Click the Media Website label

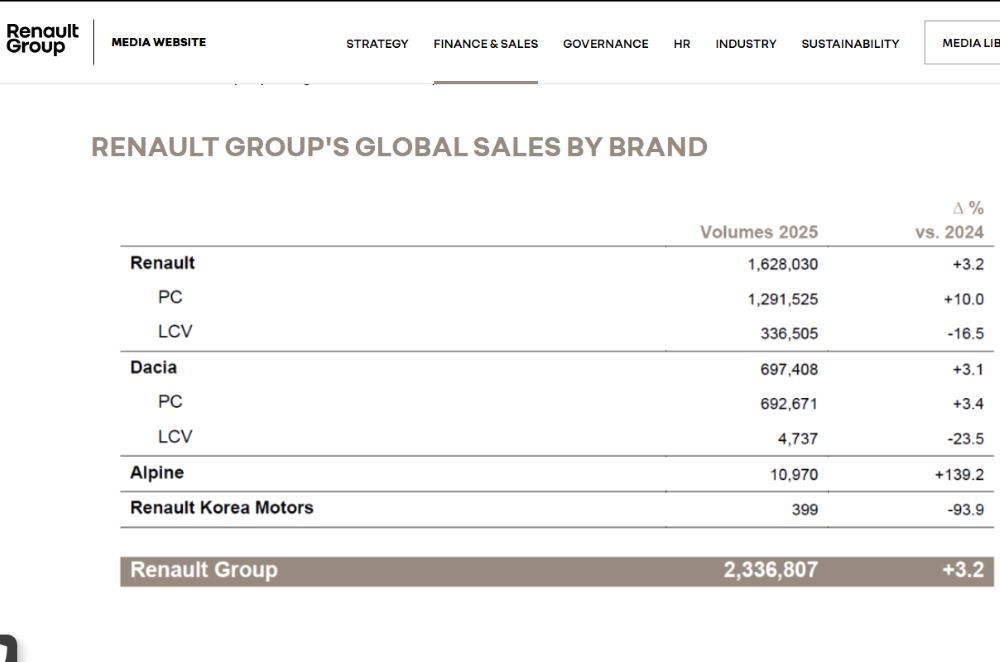point(159,42)
